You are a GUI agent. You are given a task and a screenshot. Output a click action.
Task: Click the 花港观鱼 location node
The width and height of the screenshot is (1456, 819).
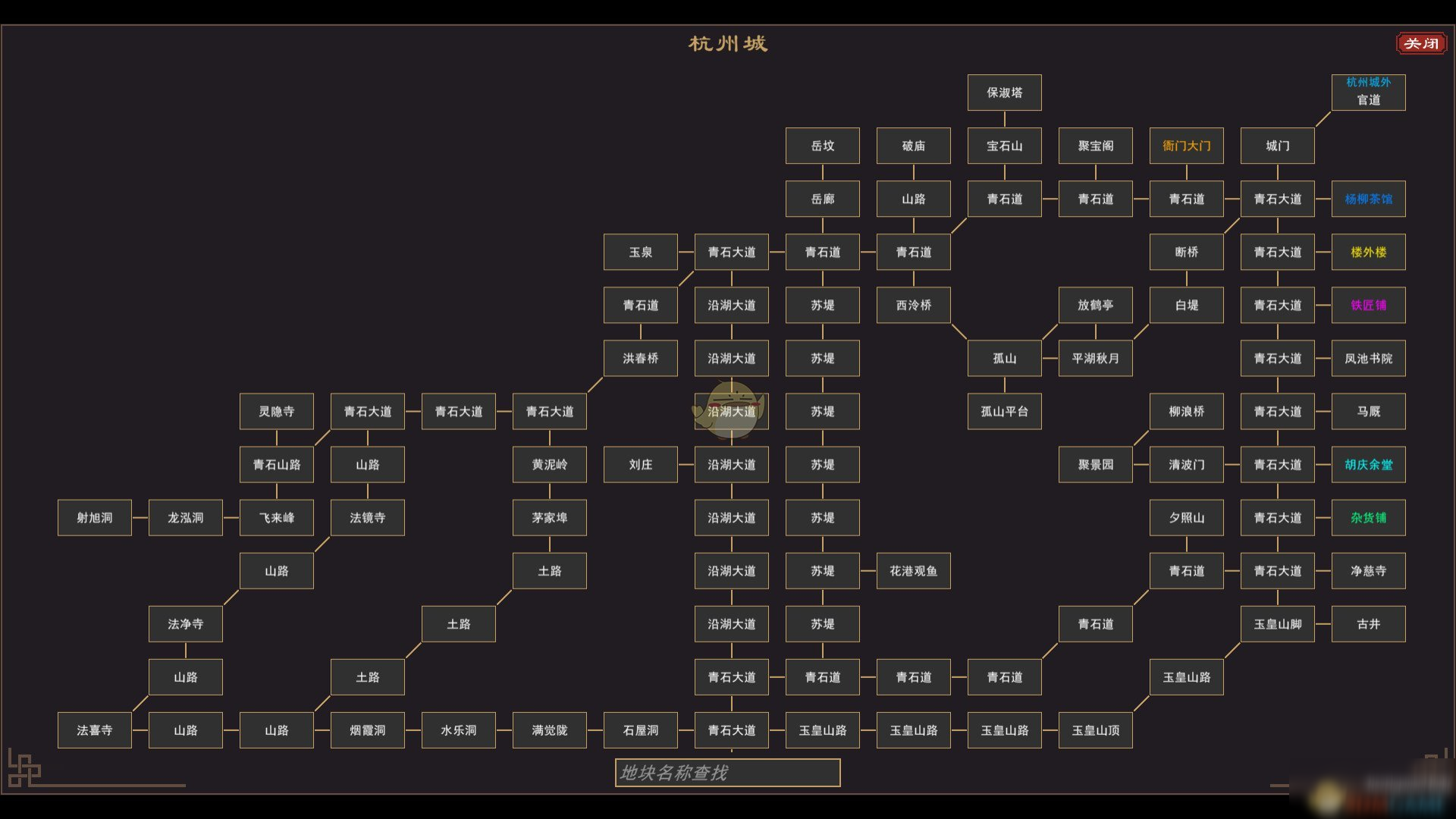click(914, 570)
